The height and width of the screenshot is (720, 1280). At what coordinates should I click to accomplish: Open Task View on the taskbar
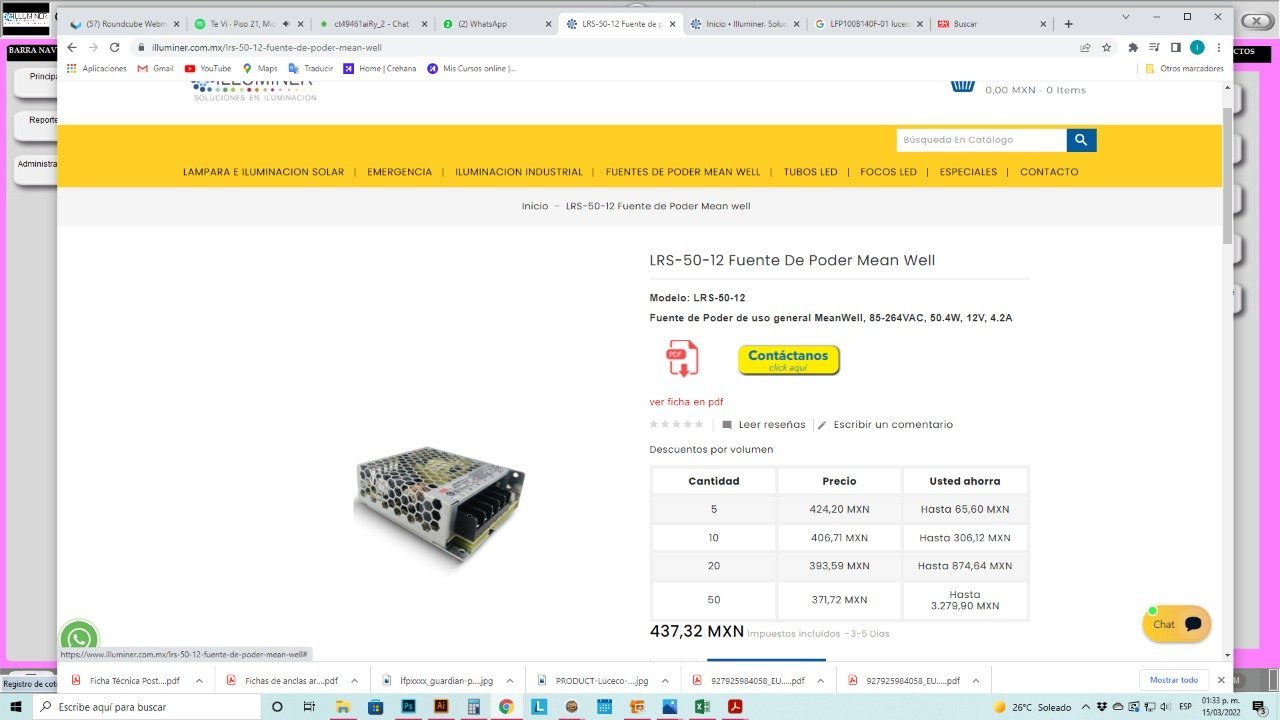click(x=309, y=707)
